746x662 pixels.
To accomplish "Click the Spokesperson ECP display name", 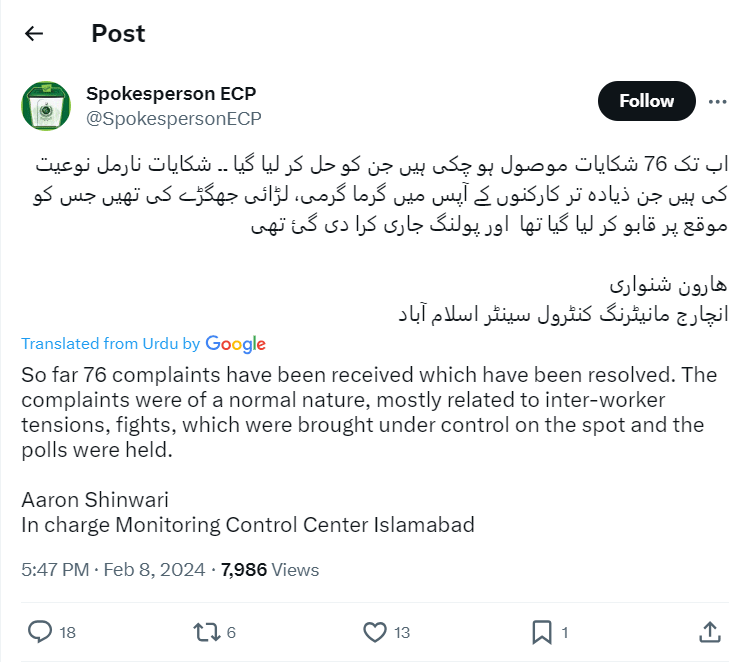I will point(171,94).
